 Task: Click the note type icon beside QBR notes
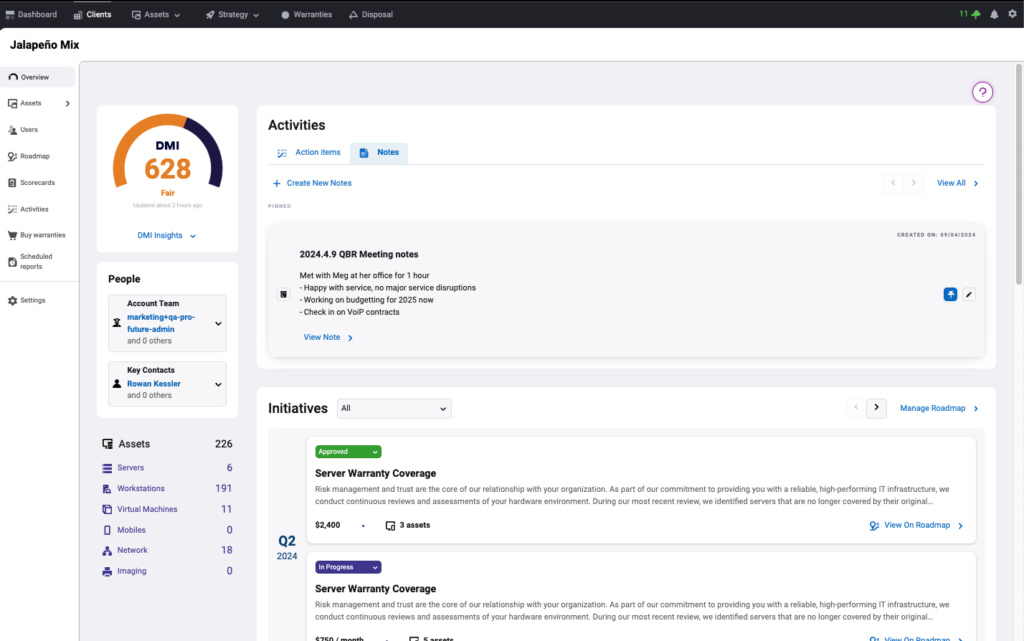tap(283, 294)
